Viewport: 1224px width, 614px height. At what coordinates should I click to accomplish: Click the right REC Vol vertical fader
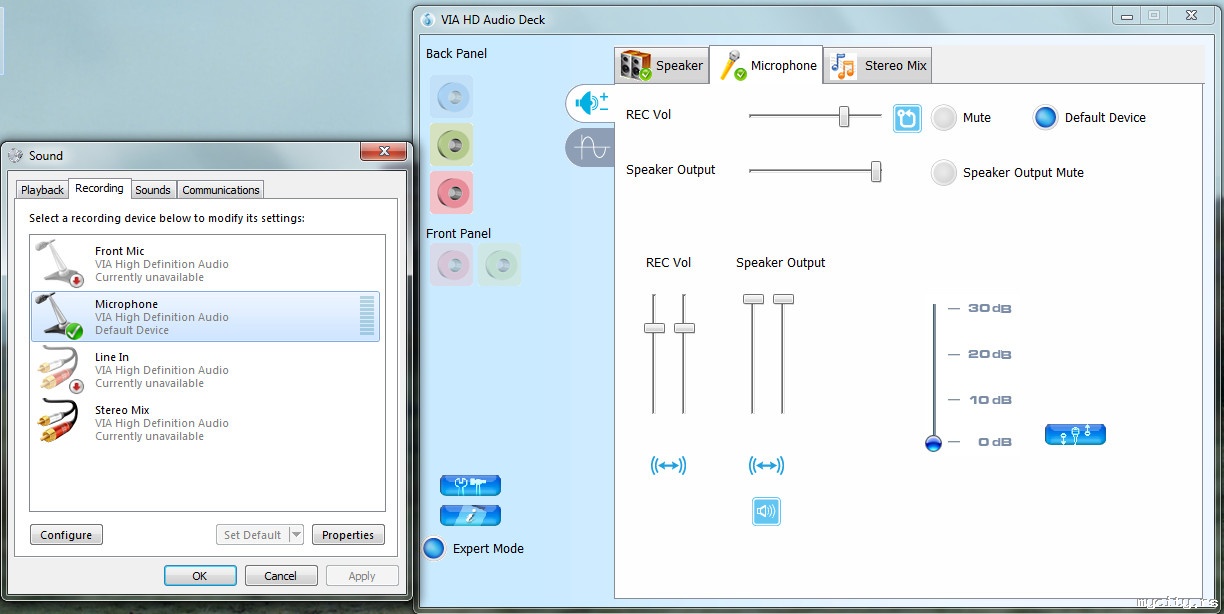tap(684, 328)
